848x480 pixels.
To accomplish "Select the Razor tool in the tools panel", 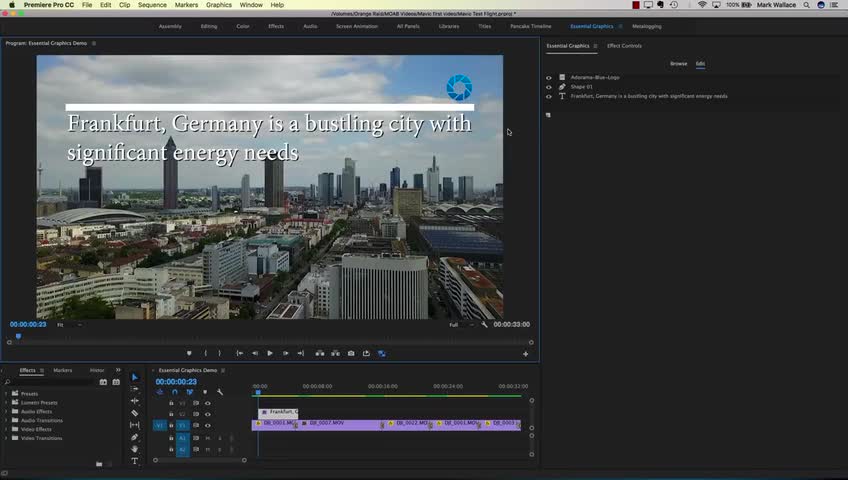I will [135, 413].
